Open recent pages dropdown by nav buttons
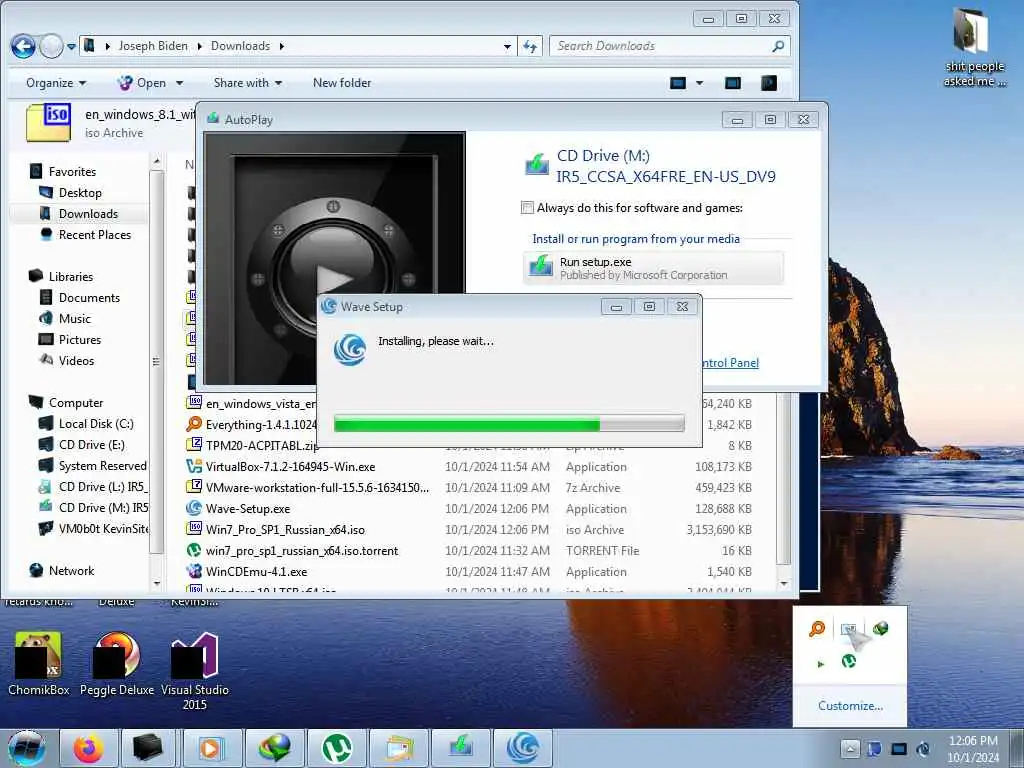1024x768 pixels. pyautogui.click(x=71, y=47)
